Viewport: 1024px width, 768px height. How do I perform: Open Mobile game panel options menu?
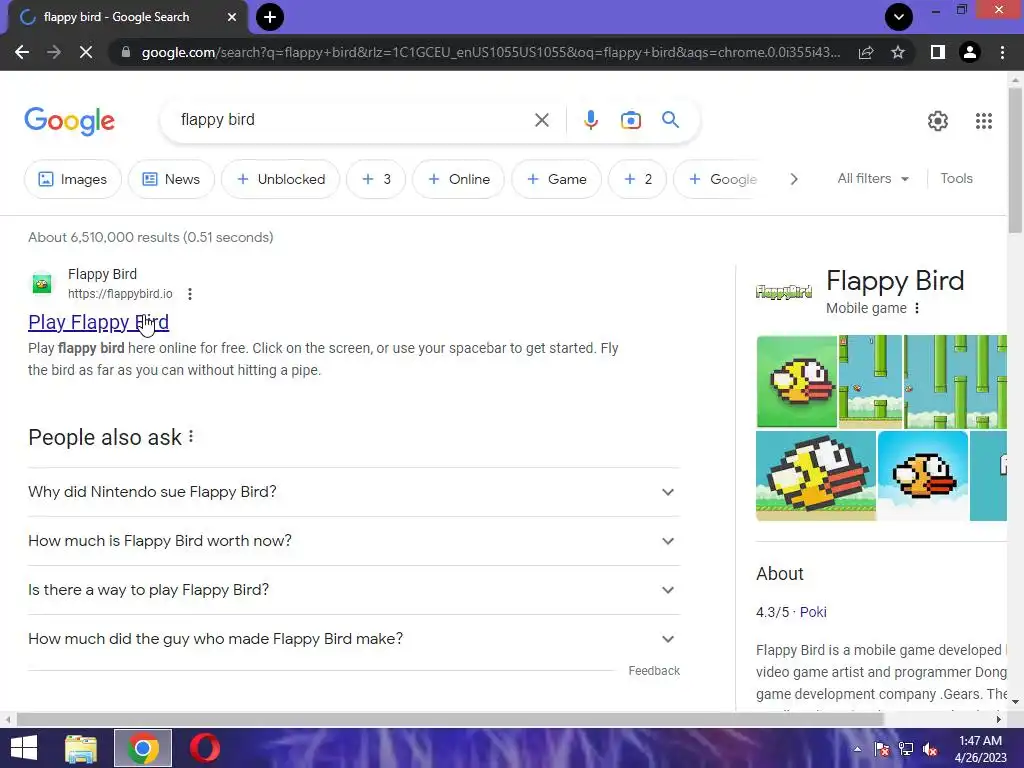pyautogui.click(x=917, y=308)
